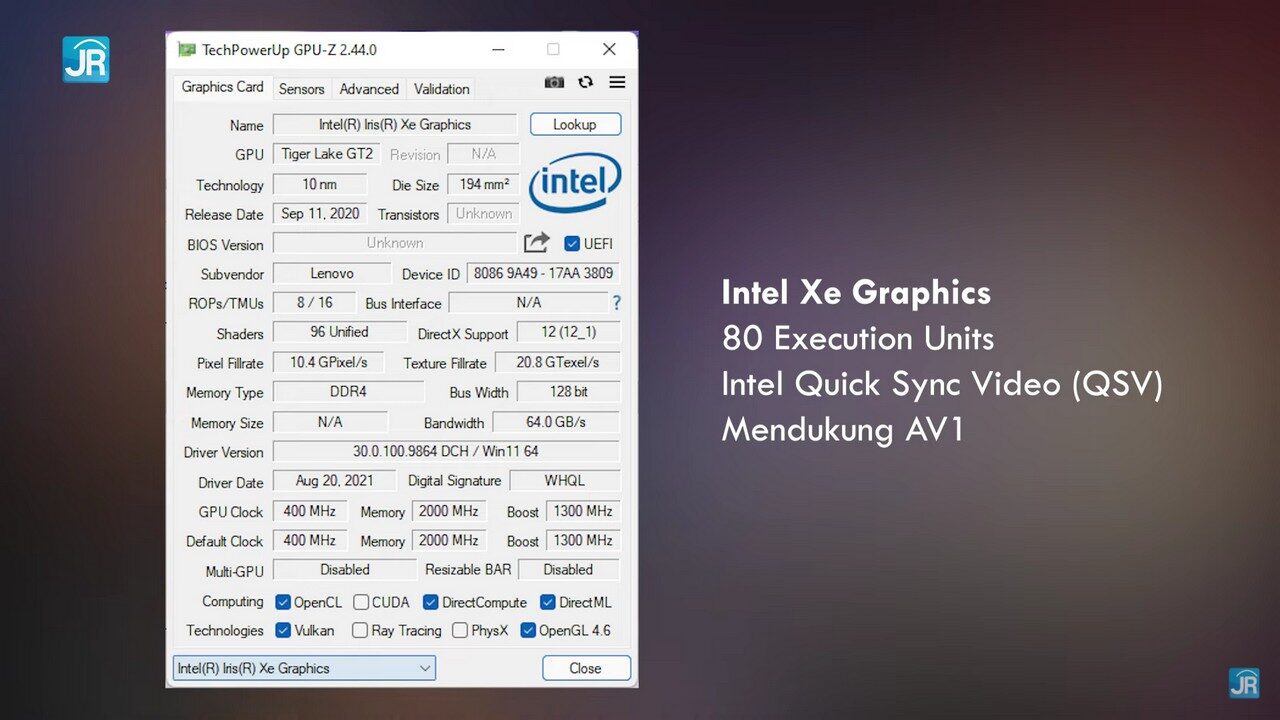Toggle the Ray Tracing checkbox

tap(360, 630)
